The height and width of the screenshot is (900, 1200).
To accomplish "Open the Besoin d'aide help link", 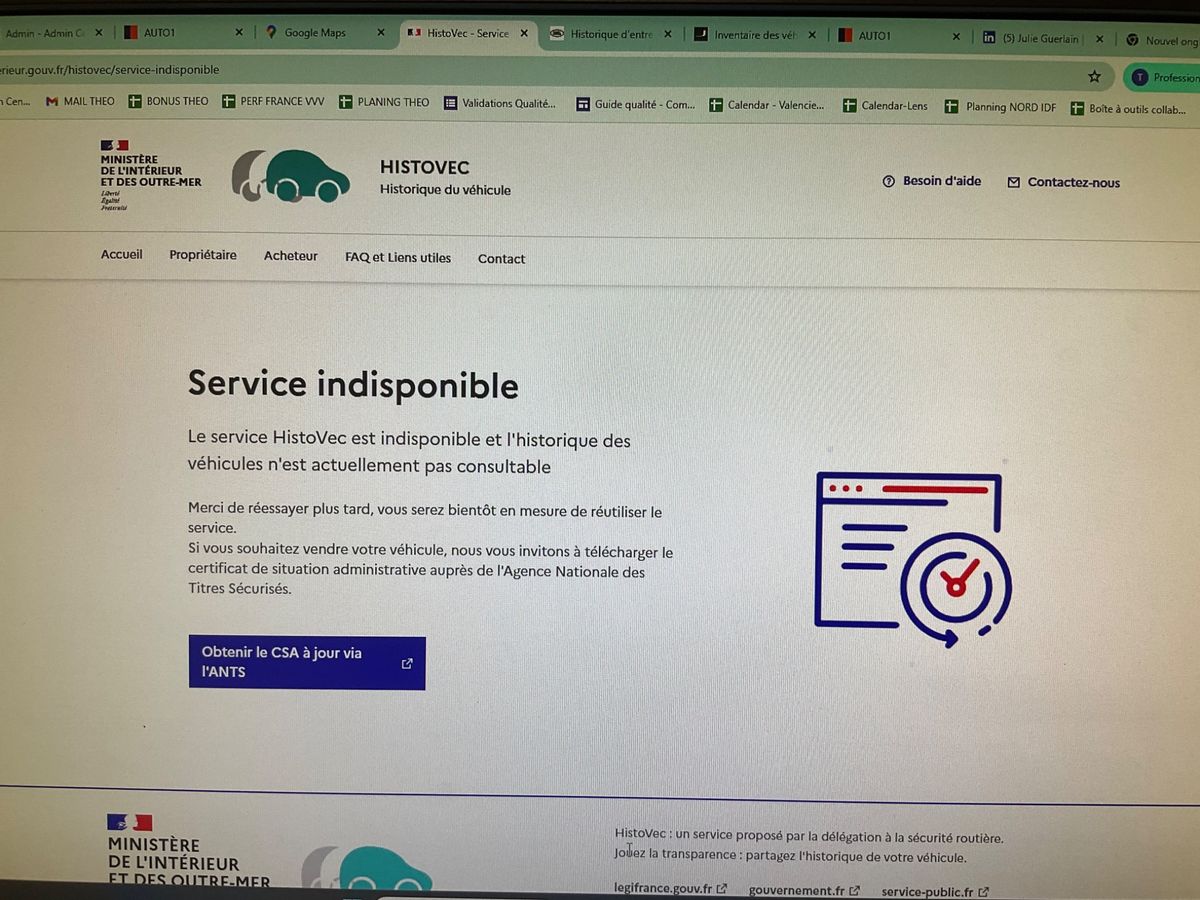I will 932,181.
